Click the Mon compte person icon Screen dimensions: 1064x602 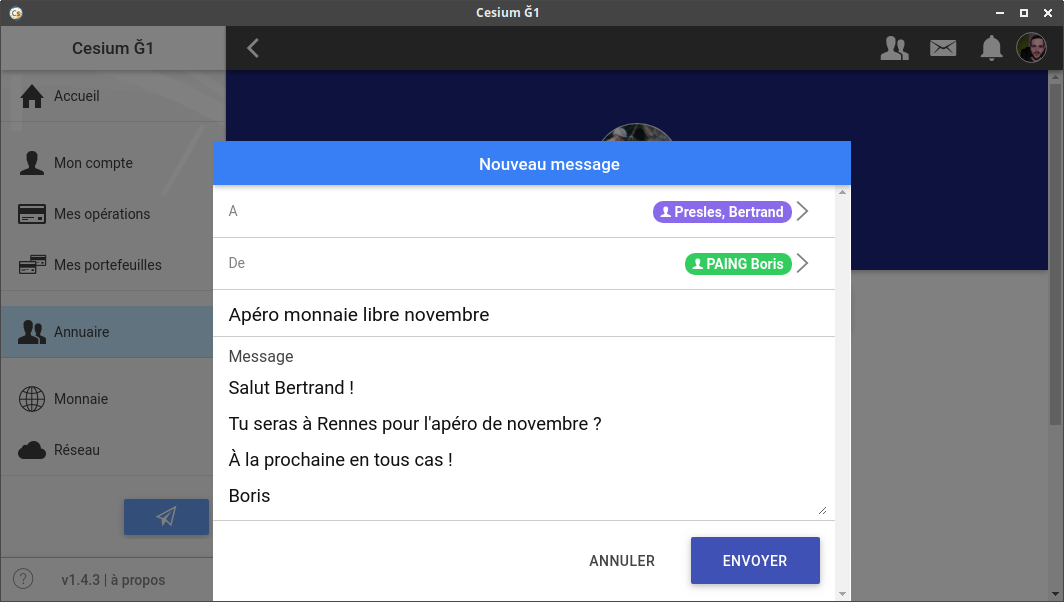pos(31,163)
